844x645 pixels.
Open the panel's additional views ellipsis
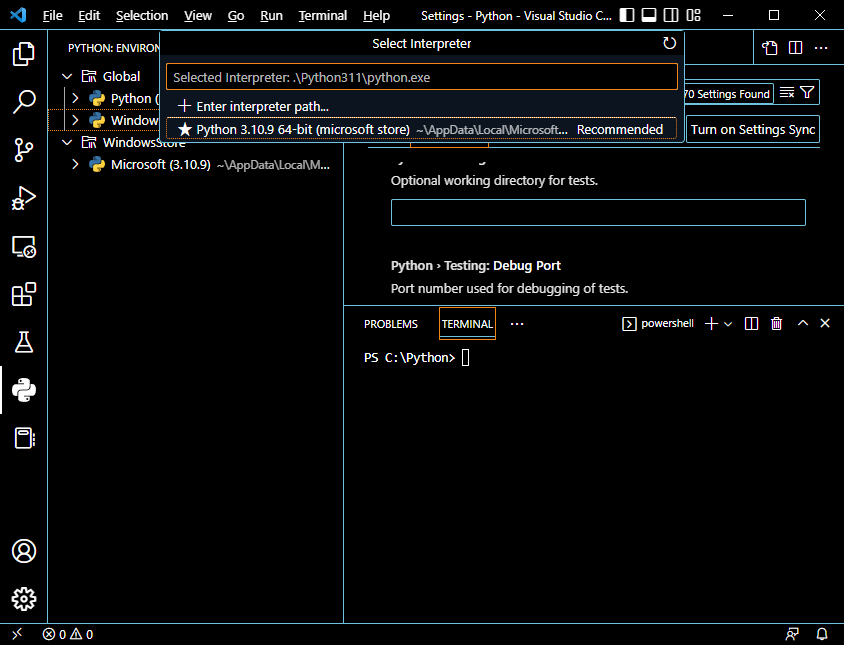[517, 324]
